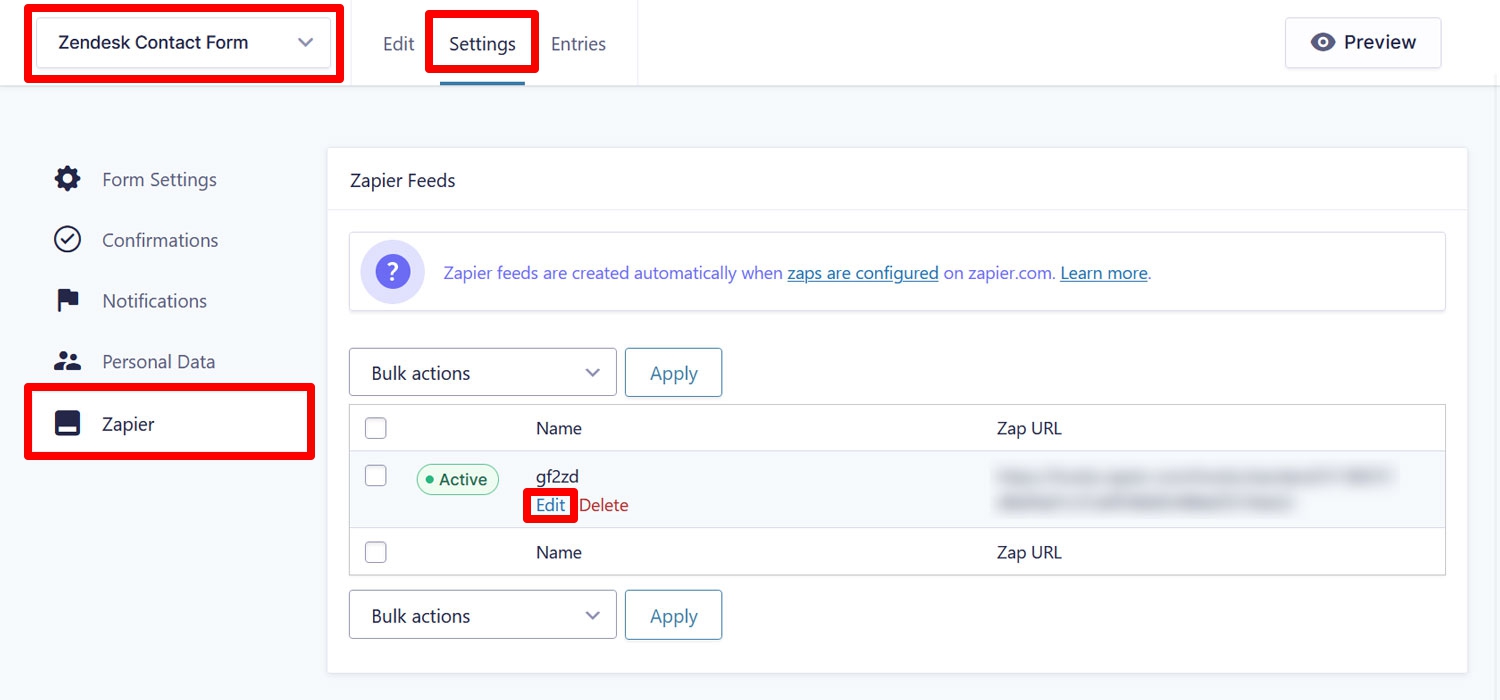Viewport: 1500px width, 700px height.
Task: Open the top Bulk actions dropdown
Action: 483,373
